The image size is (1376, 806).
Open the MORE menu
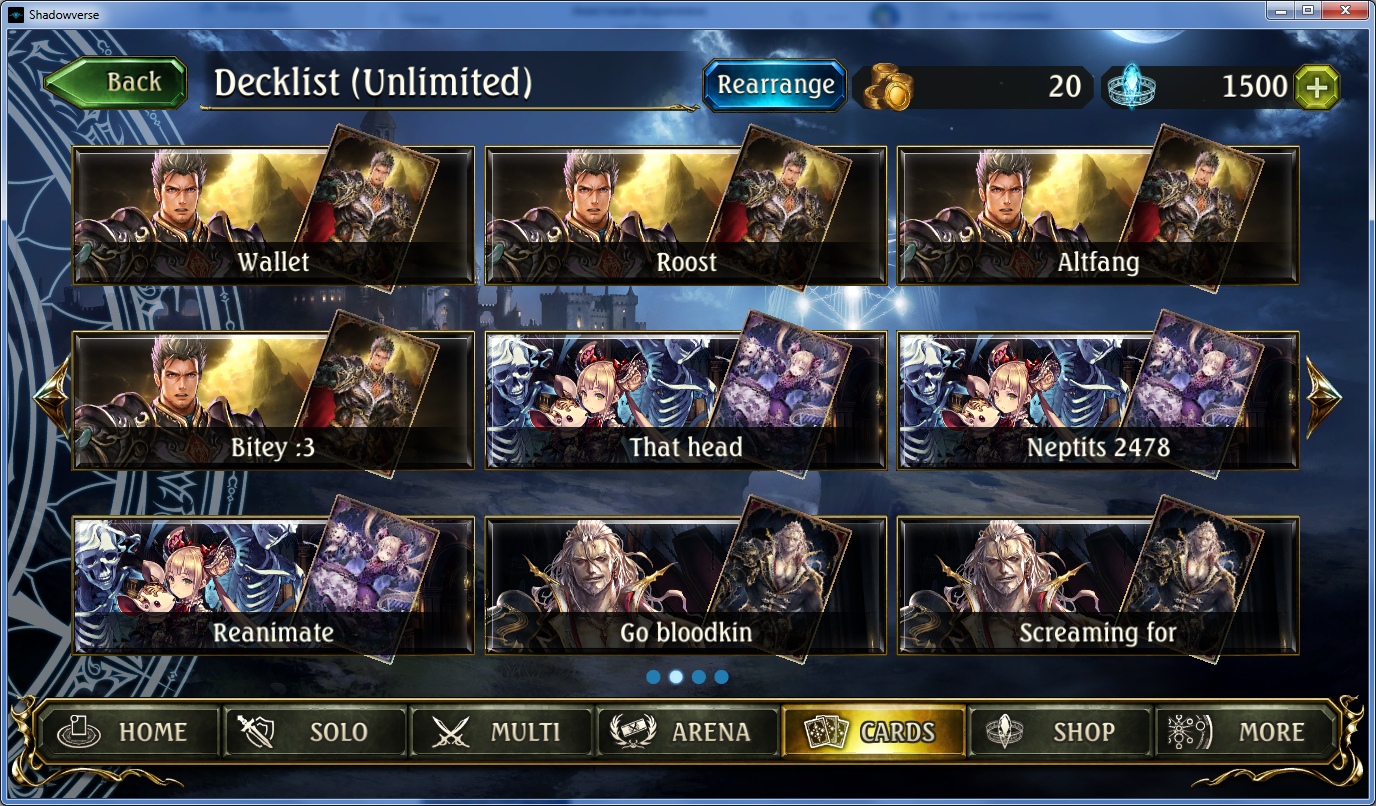1245,732
